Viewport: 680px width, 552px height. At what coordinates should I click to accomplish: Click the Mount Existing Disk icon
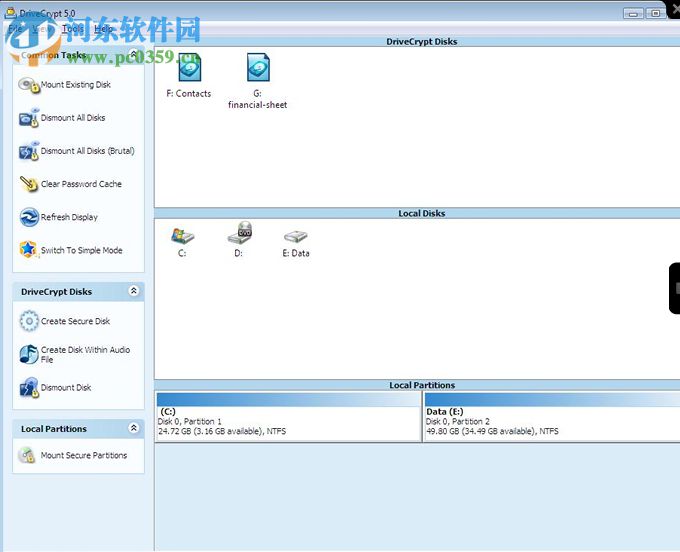point(29,85)
